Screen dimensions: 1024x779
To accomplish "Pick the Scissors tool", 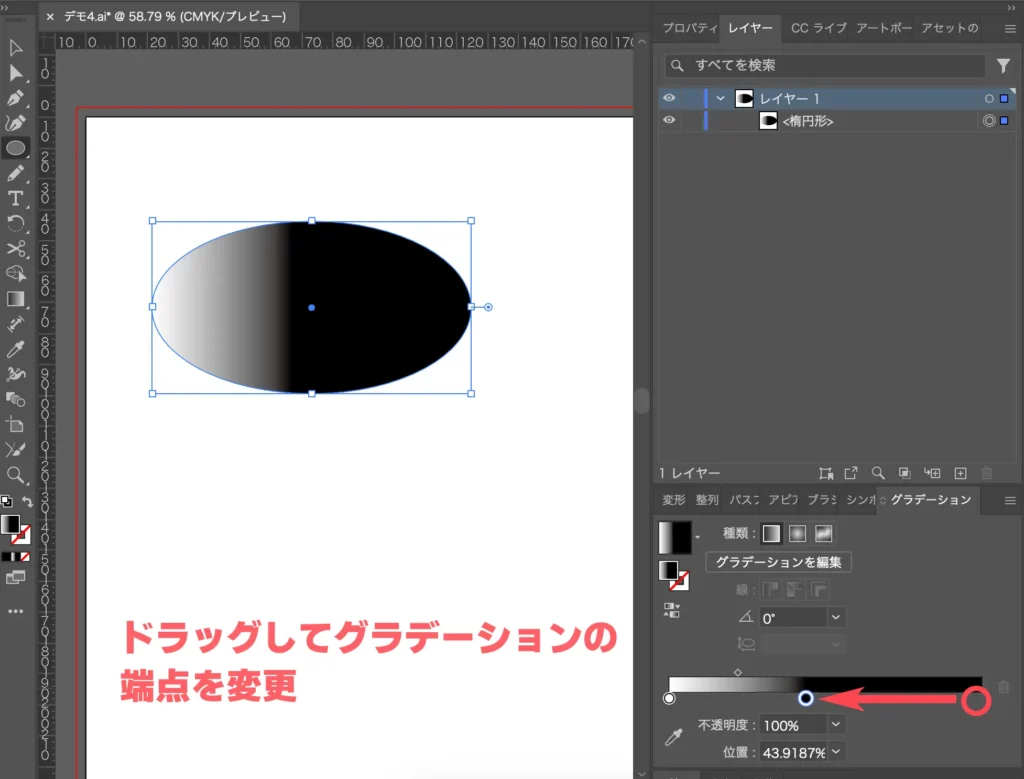I will pyautogui.click(x=16, y=249).
